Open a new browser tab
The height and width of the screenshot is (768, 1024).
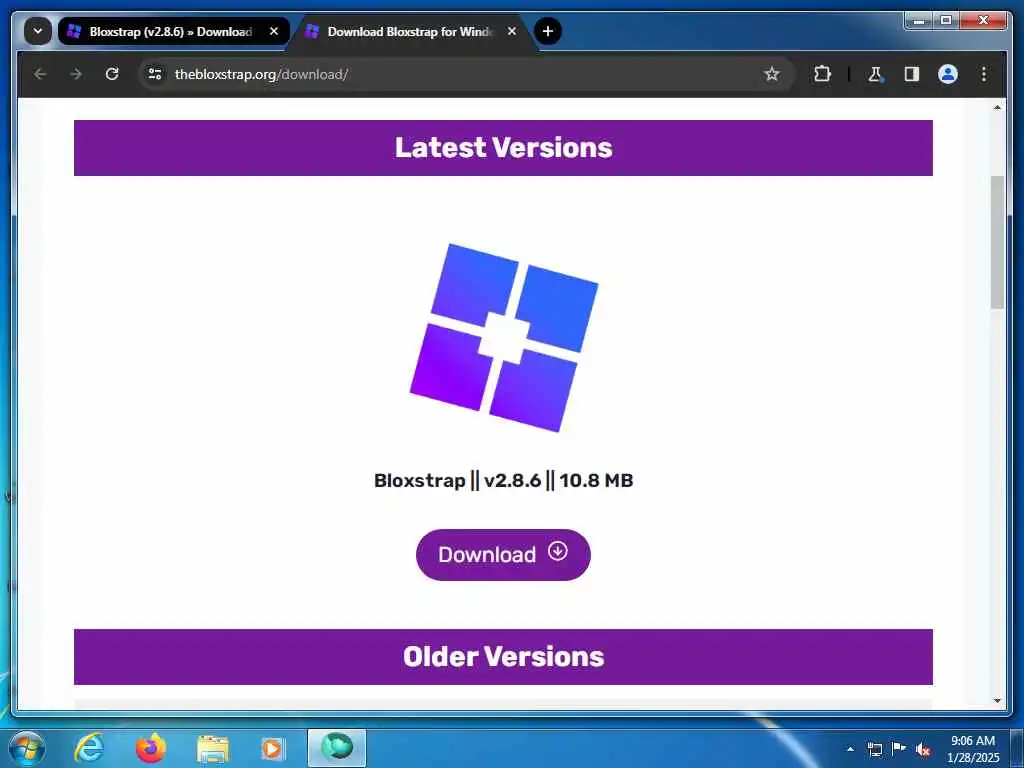pos(548,31)
